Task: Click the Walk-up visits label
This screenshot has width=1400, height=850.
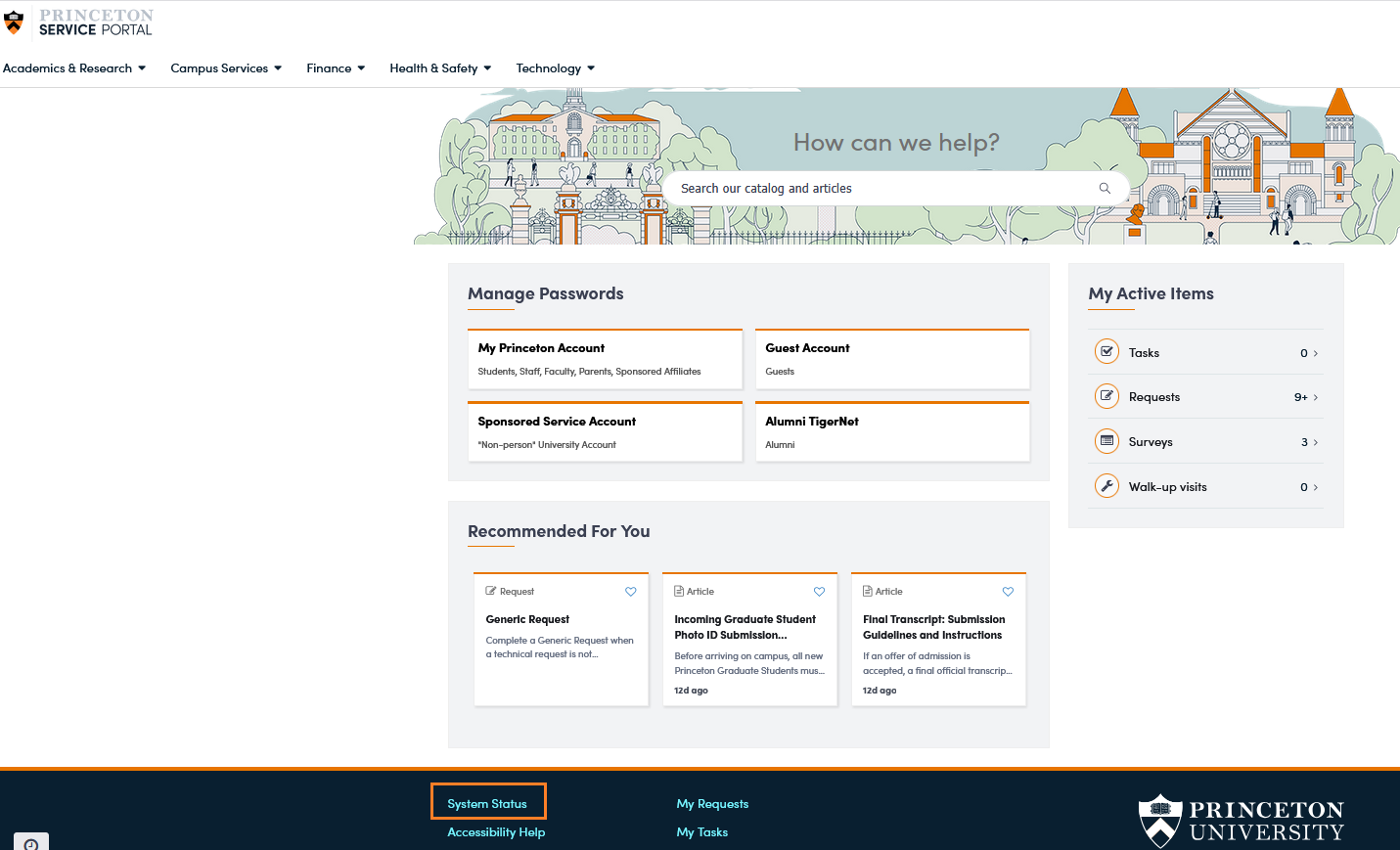Action: 1168,487
